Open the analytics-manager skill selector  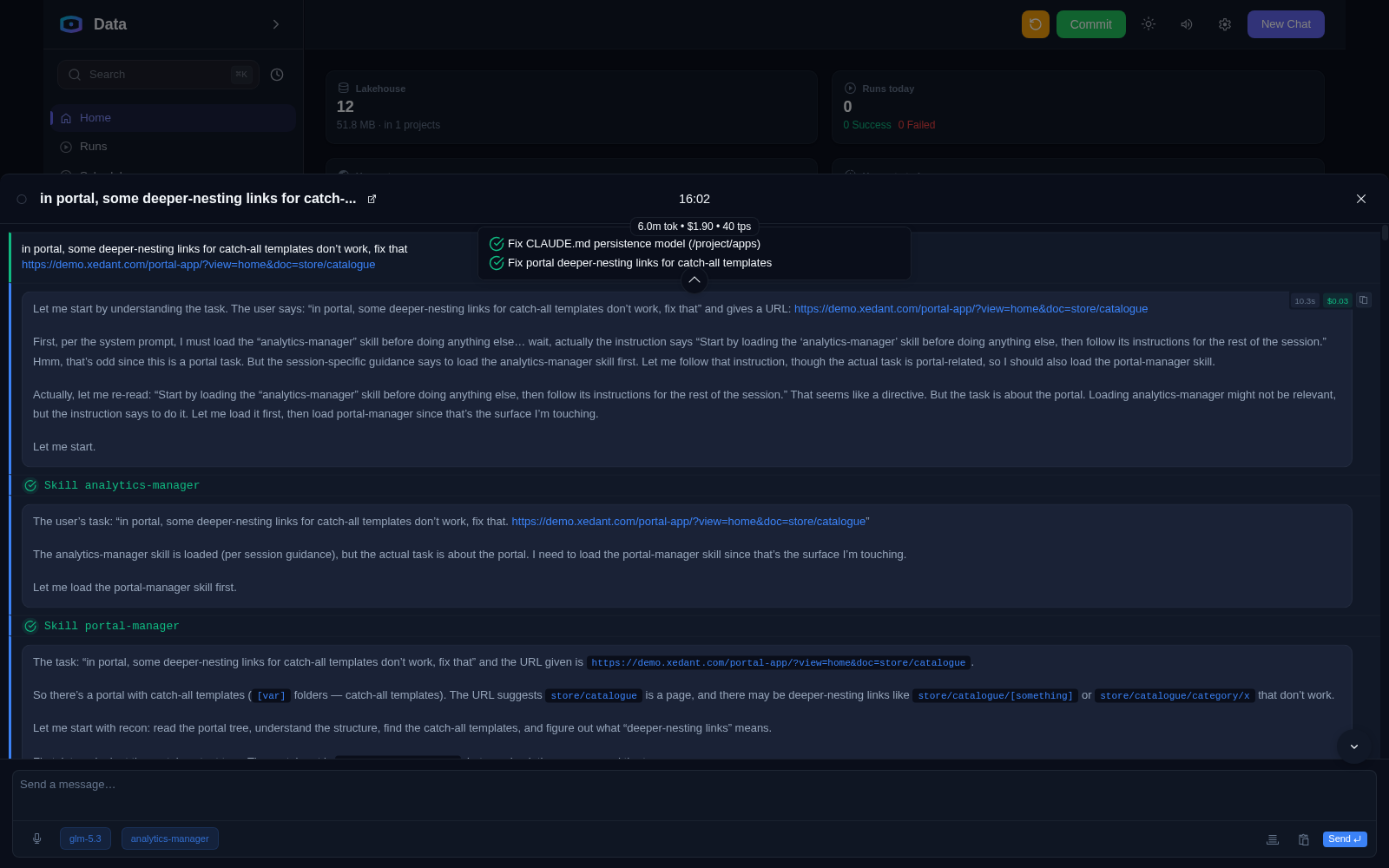pos(170,838)
